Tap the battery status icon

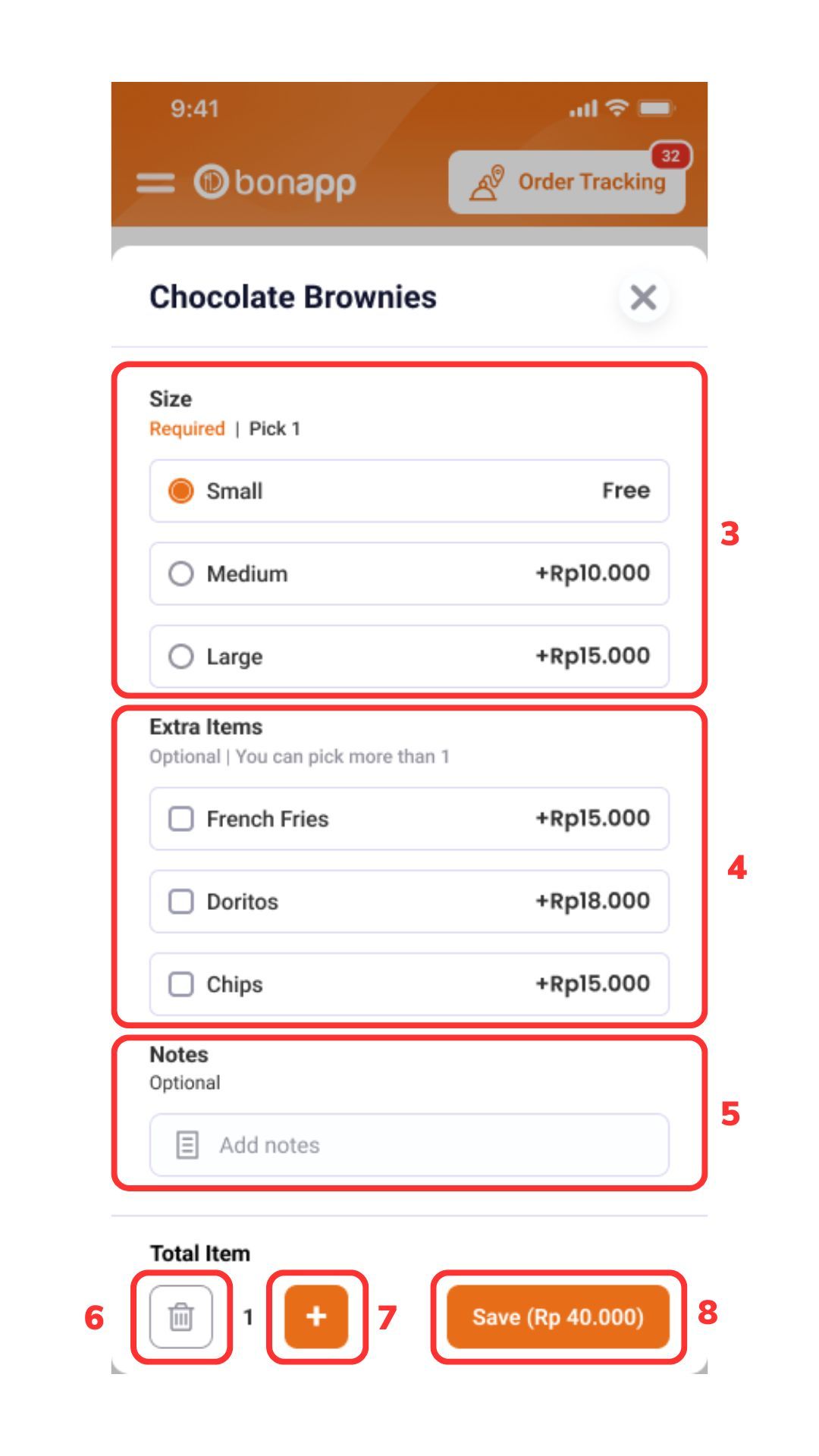point(655,108)
